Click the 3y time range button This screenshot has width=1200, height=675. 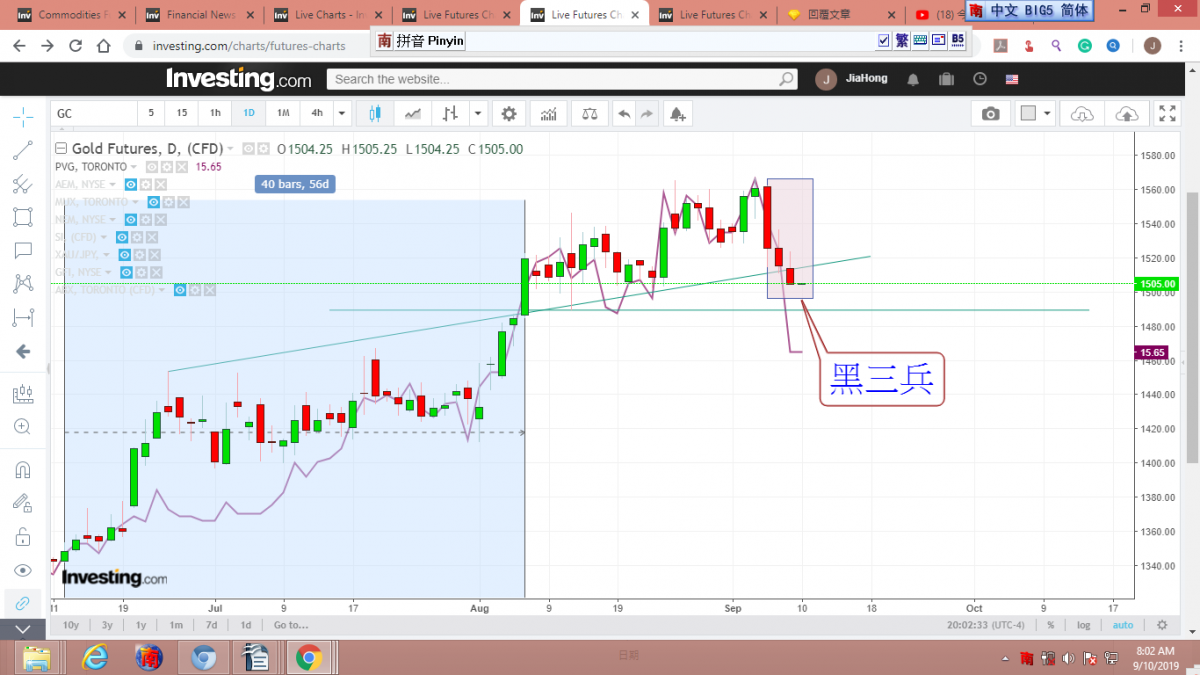coord(107,625)
